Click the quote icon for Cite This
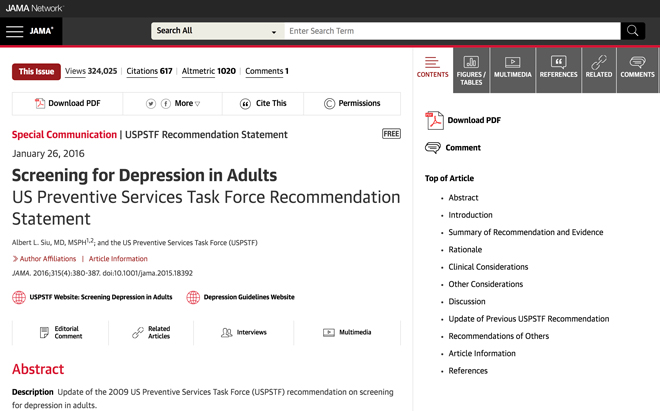Screen dimensions: 660x411 [x=245, y=104]
